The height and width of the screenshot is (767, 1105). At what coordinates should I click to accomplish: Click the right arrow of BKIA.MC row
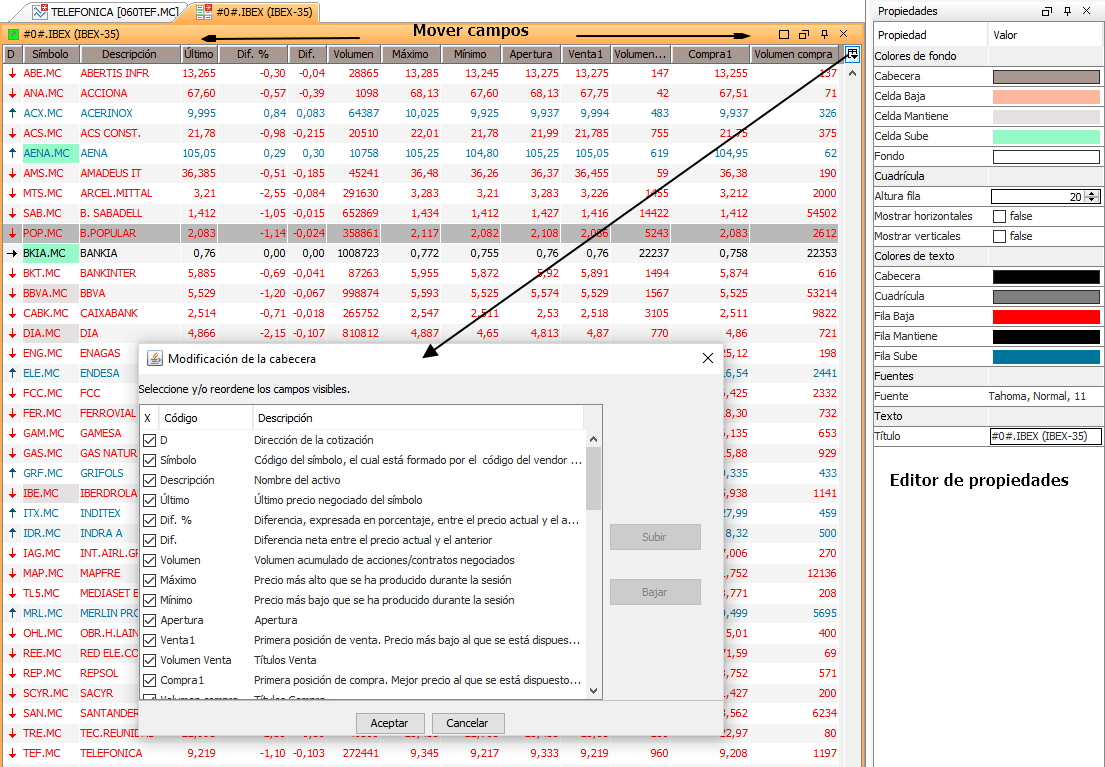point(12,253)
